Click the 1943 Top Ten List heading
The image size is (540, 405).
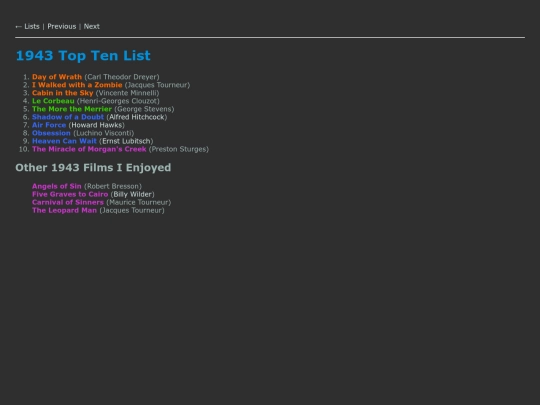pos(83,56)
